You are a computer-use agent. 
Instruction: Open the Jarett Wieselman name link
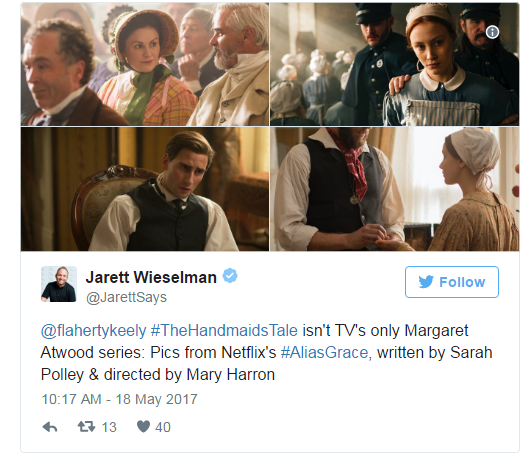[151, 277]
